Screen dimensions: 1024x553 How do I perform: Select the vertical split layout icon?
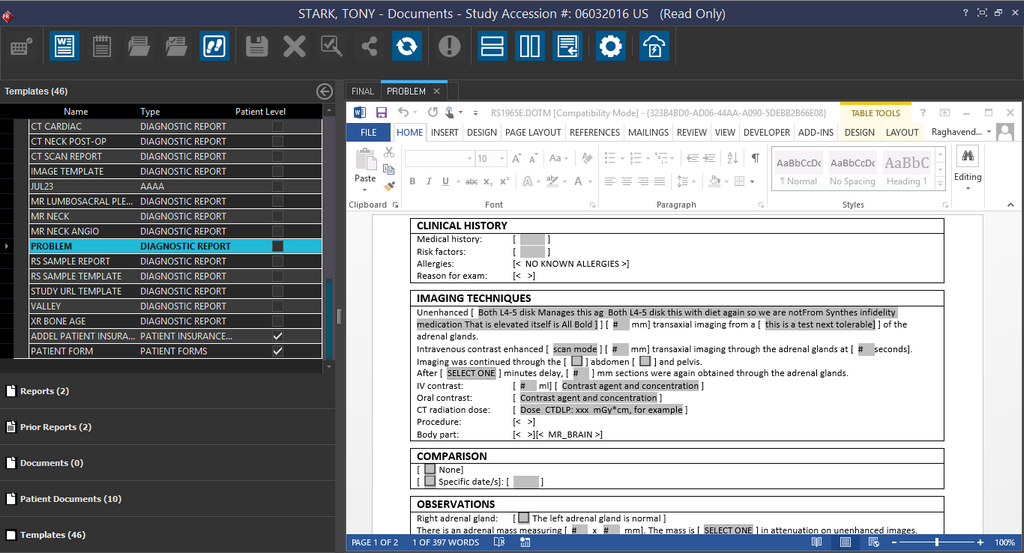click(x=530, y=46)
